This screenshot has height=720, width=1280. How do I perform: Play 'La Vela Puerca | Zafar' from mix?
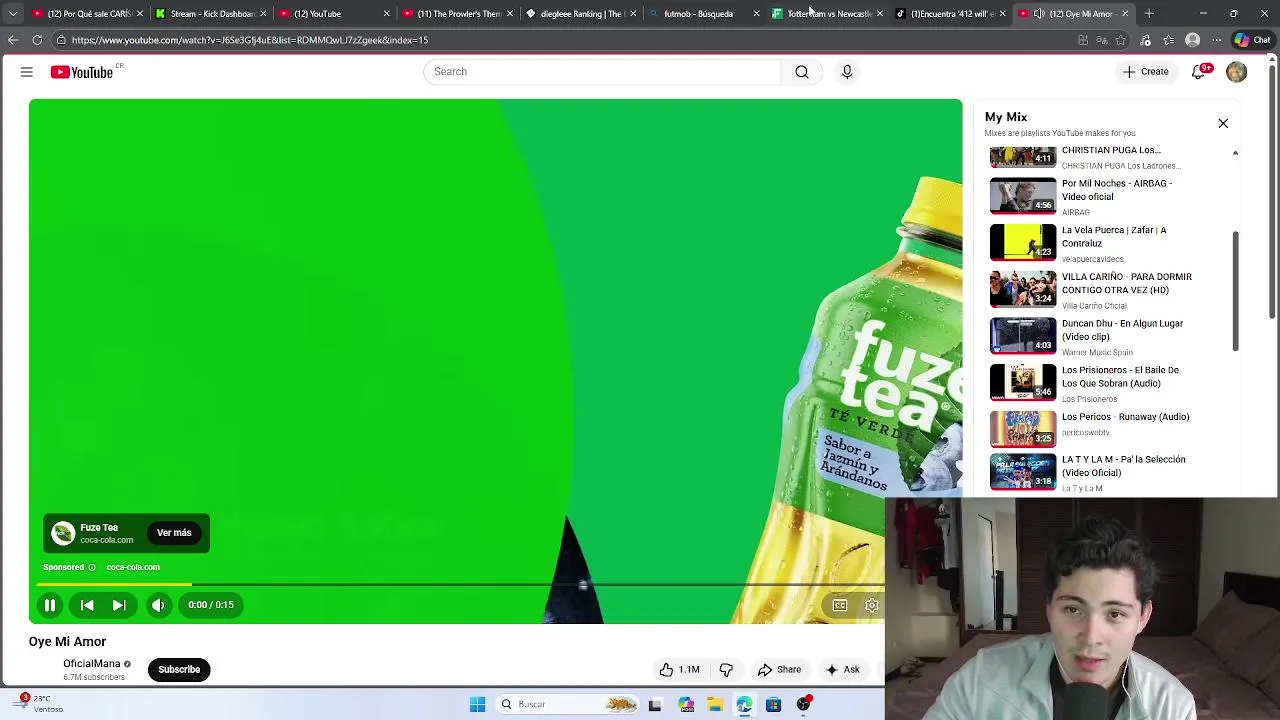(x=1108, y=243)
